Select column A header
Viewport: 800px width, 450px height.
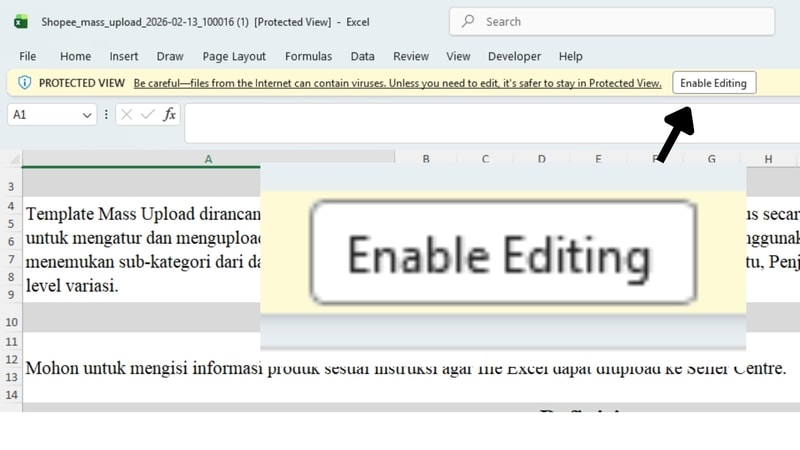coord(208,159)
